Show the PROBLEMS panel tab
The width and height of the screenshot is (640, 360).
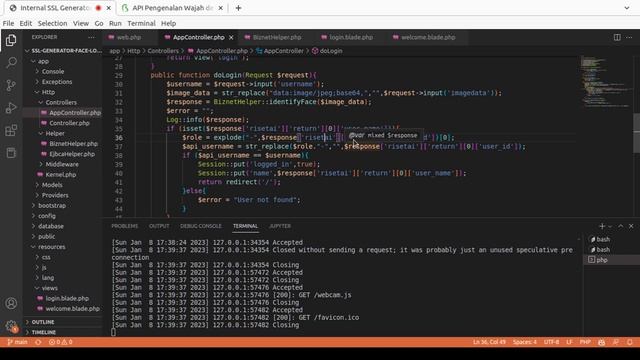124,226
